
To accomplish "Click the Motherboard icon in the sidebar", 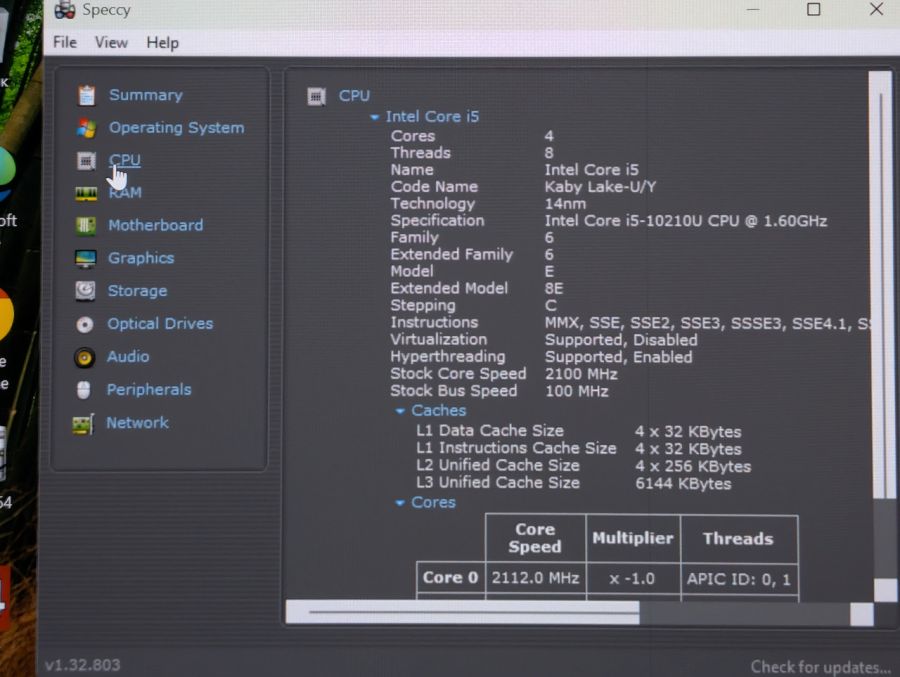I will click(86, 226).
